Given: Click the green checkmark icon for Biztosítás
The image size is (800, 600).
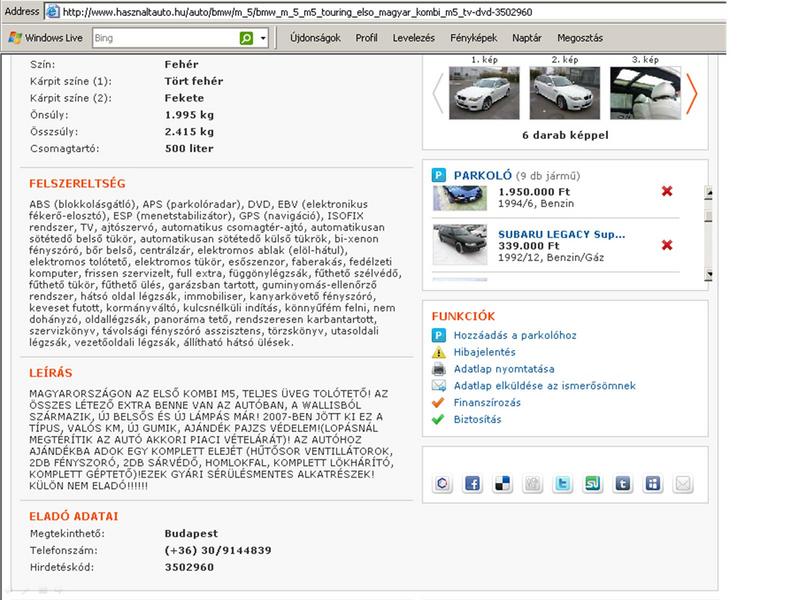Looking at the screenshot, I should click(438, 419).
